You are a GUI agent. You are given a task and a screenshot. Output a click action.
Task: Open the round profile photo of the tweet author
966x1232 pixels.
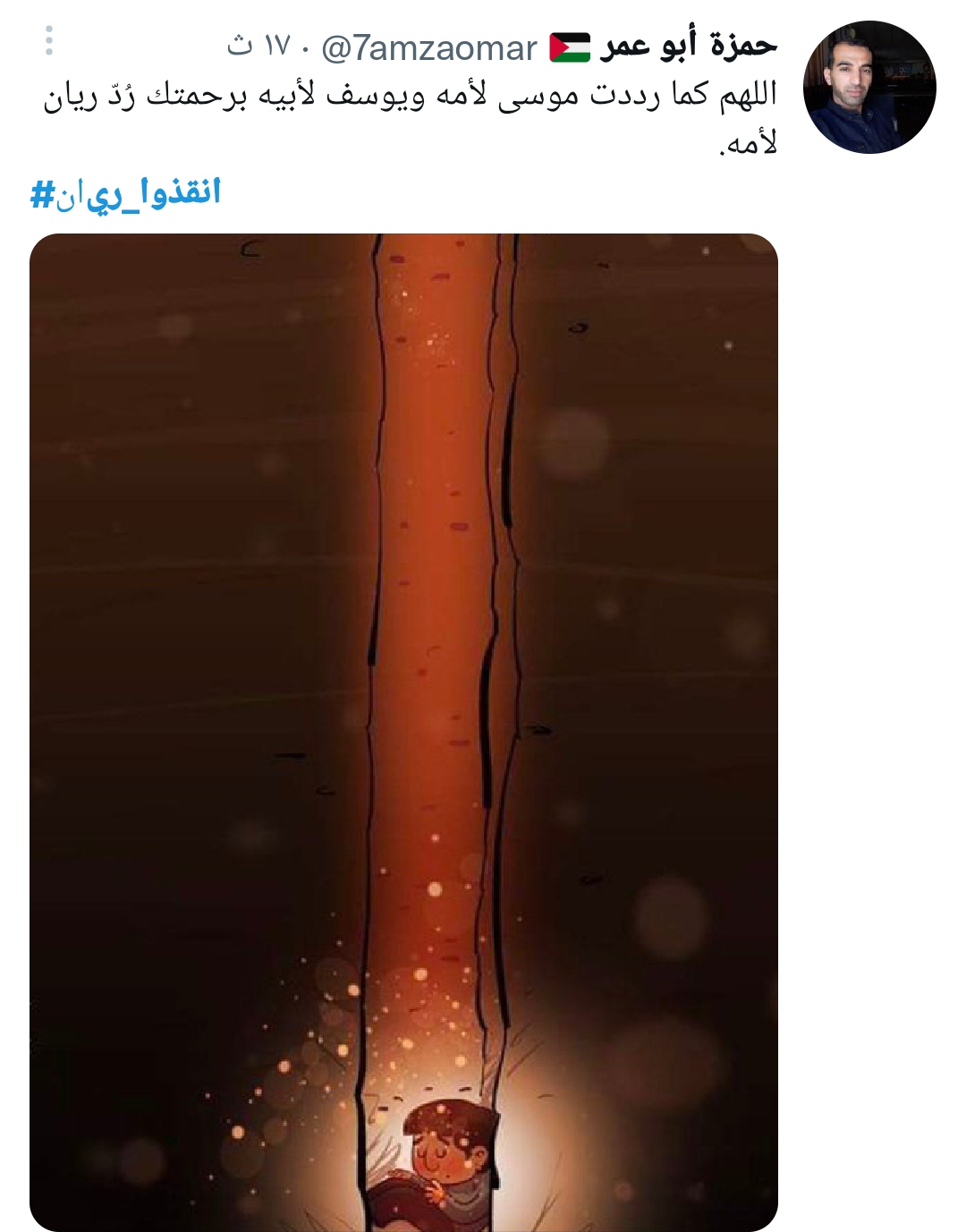[x=869, y=88]
